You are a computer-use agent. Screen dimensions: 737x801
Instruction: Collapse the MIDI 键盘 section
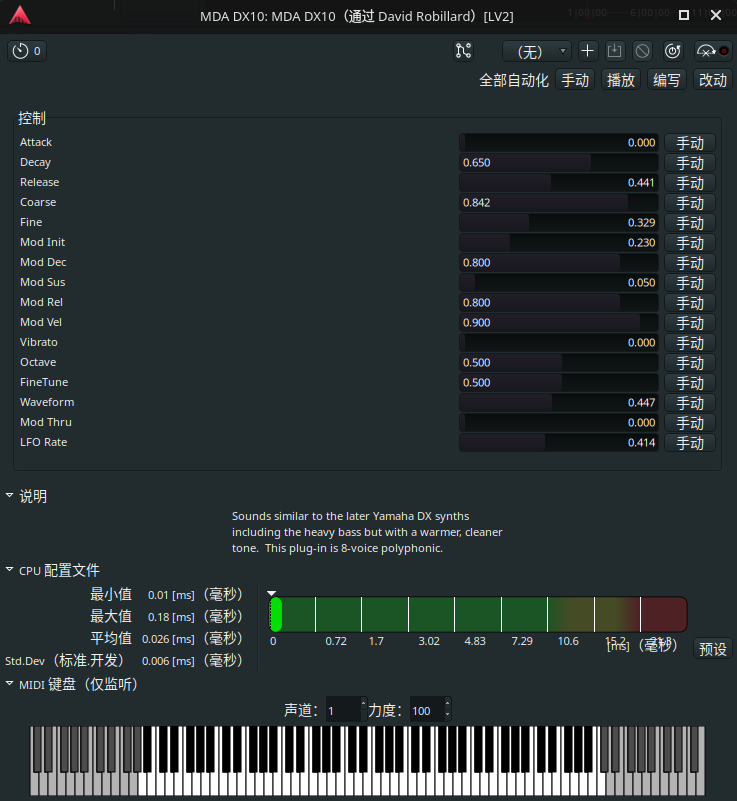[x=9, y=683]
